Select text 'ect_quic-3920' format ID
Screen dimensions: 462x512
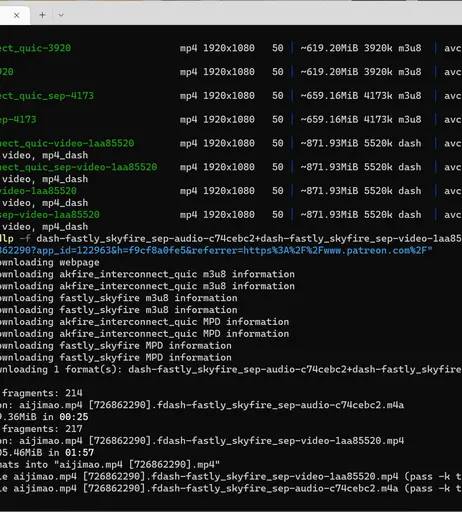point(35,48)
